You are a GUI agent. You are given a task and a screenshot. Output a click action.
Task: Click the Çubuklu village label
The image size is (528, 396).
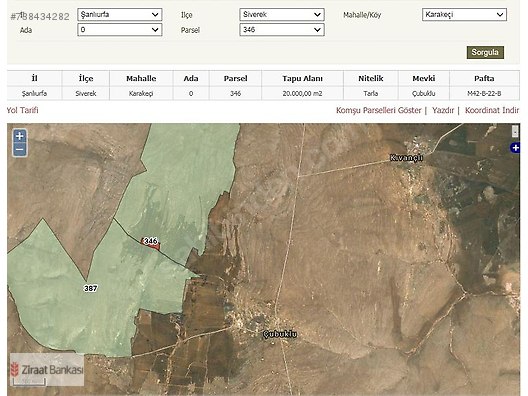(x=279, y=334)
